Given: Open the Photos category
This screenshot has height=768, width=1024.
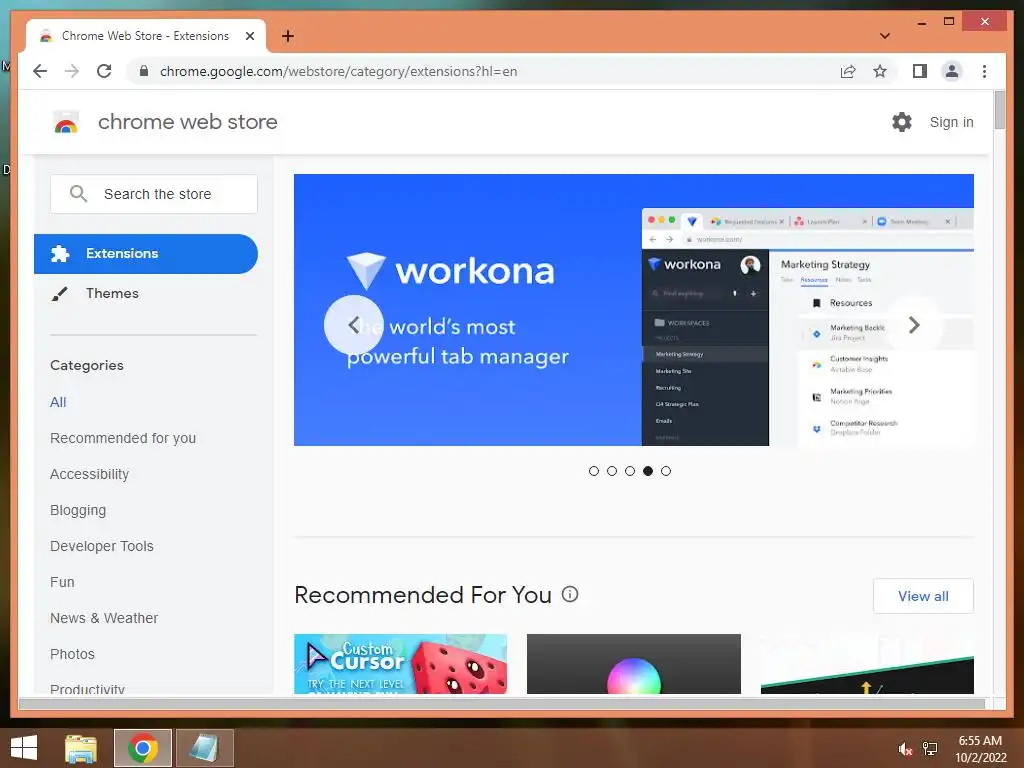Looking at the screenshot, I should (72, 654).
